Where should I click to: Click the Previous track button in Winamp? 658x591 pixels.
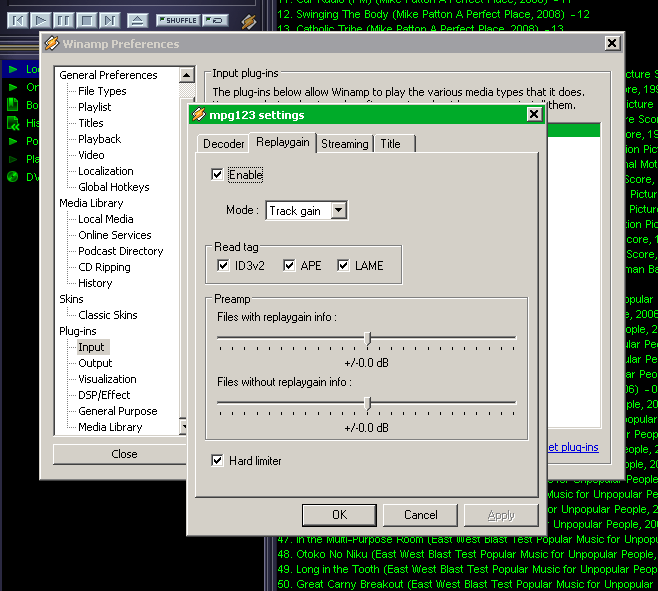[x=18, y=20]
